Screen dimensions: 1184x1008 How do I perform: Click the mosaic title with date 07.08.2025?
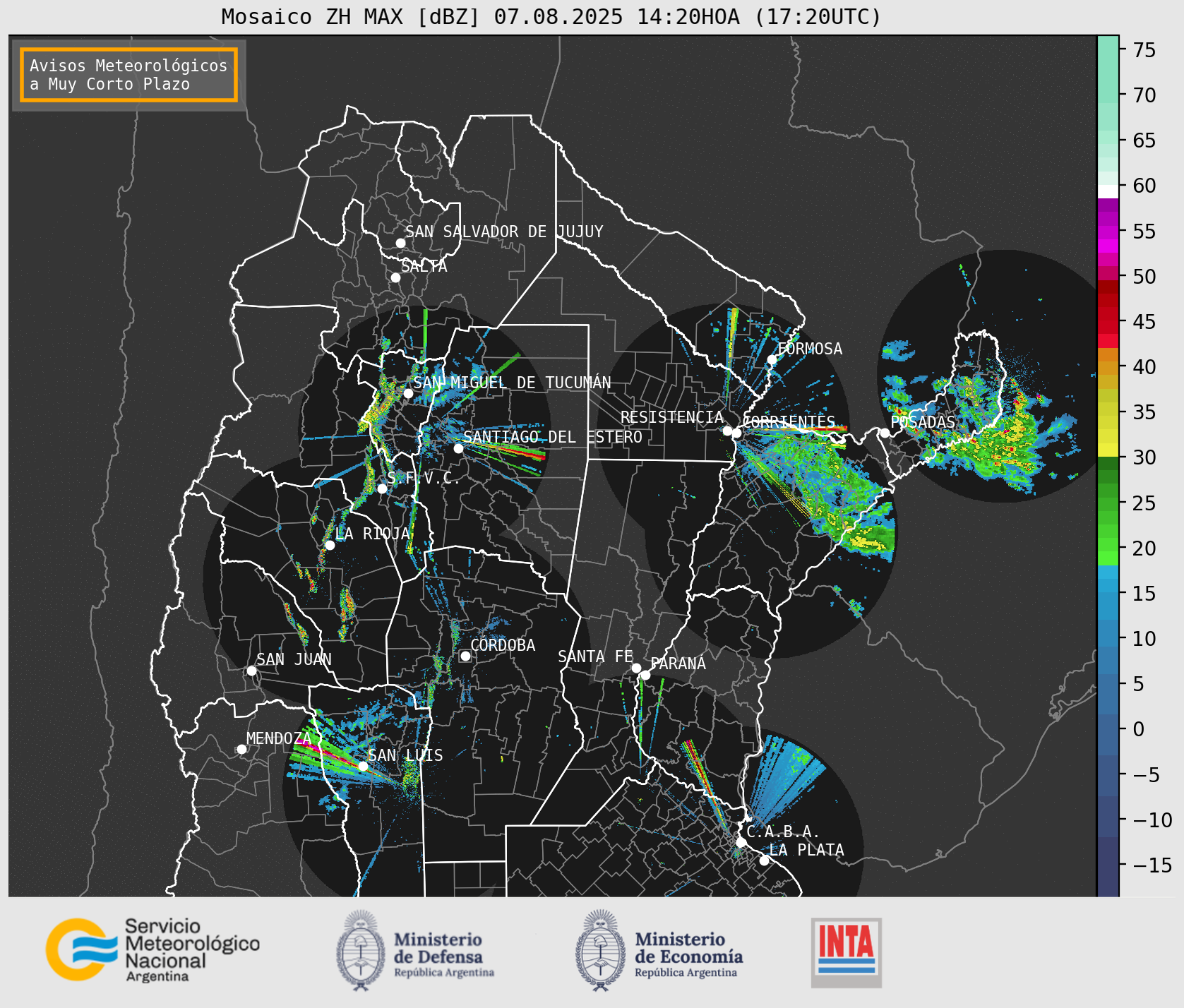coord(551,16)
